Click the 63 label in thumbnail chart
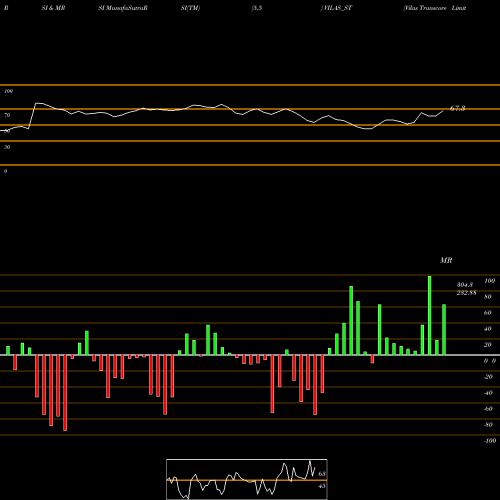This screenshot has width=500, height=500. [322, 474]
